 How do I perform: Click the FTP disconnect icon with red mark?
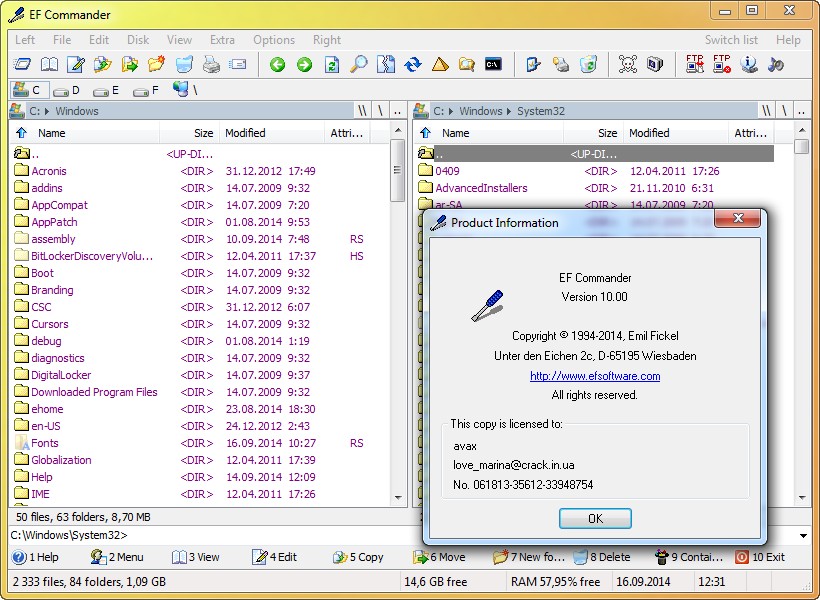722,64
